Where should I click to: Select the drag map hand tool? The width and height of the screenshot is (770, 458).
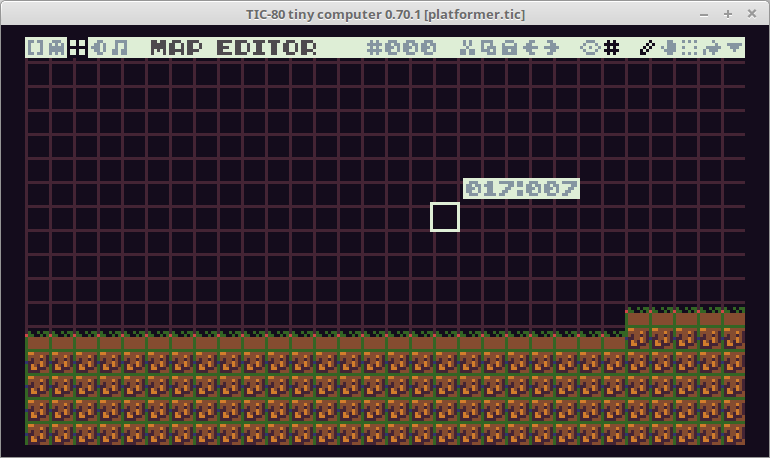point(668,48)
